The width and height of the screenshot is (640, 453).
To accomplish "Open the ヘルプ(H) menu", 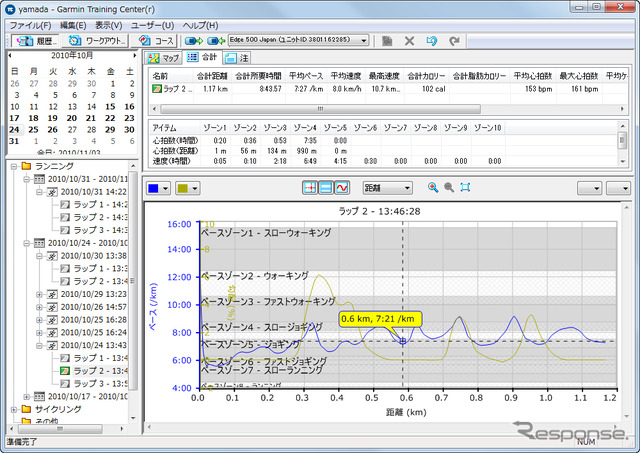I will click(200, 25).
